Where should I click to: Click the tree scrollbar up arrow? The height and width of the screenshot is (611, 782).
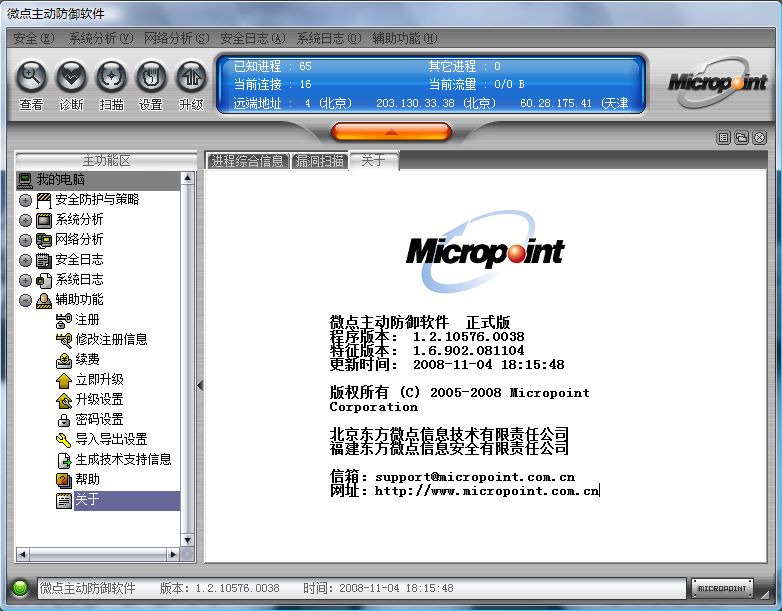pos(188,178)
